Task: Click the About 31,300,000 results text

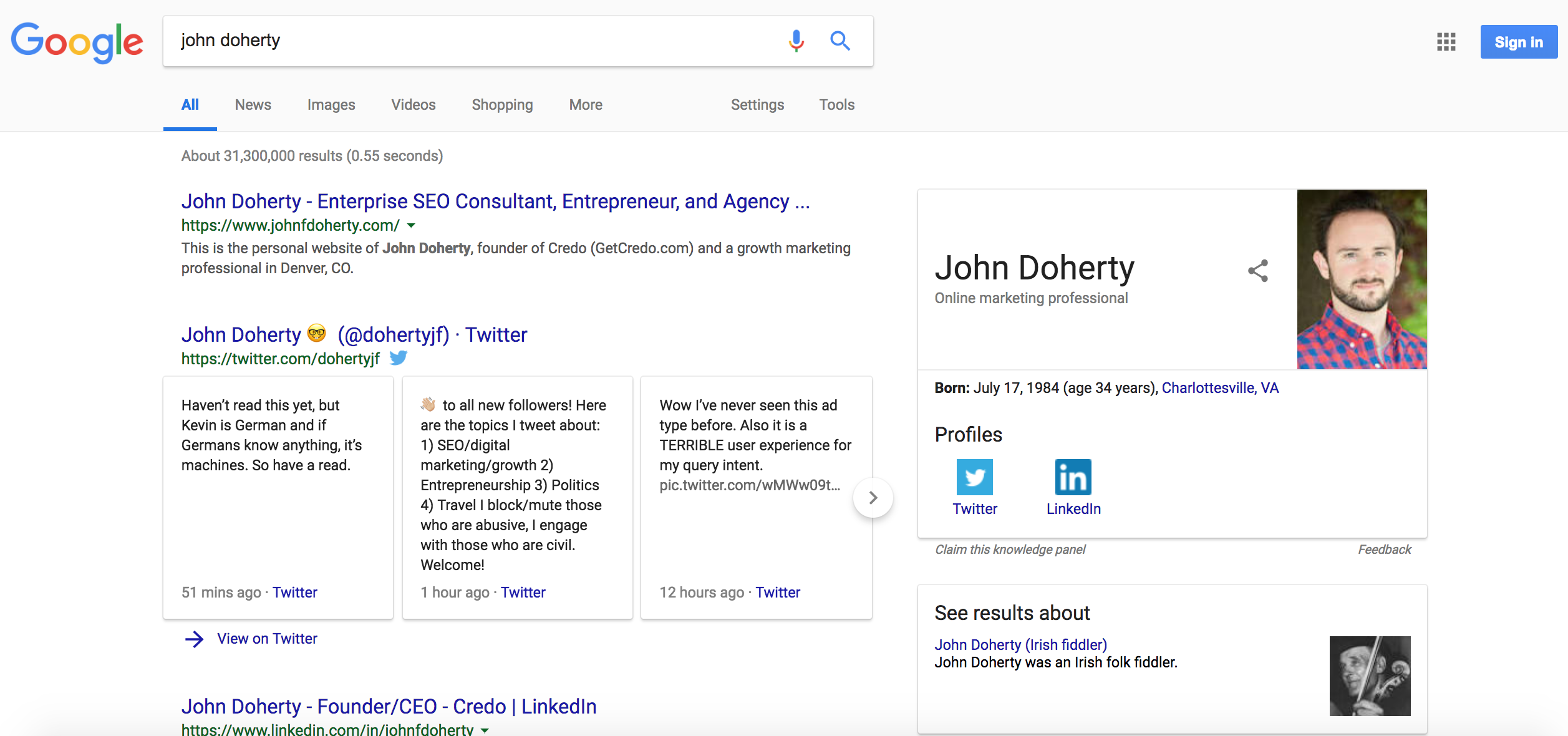Action: tap(312, 156)
